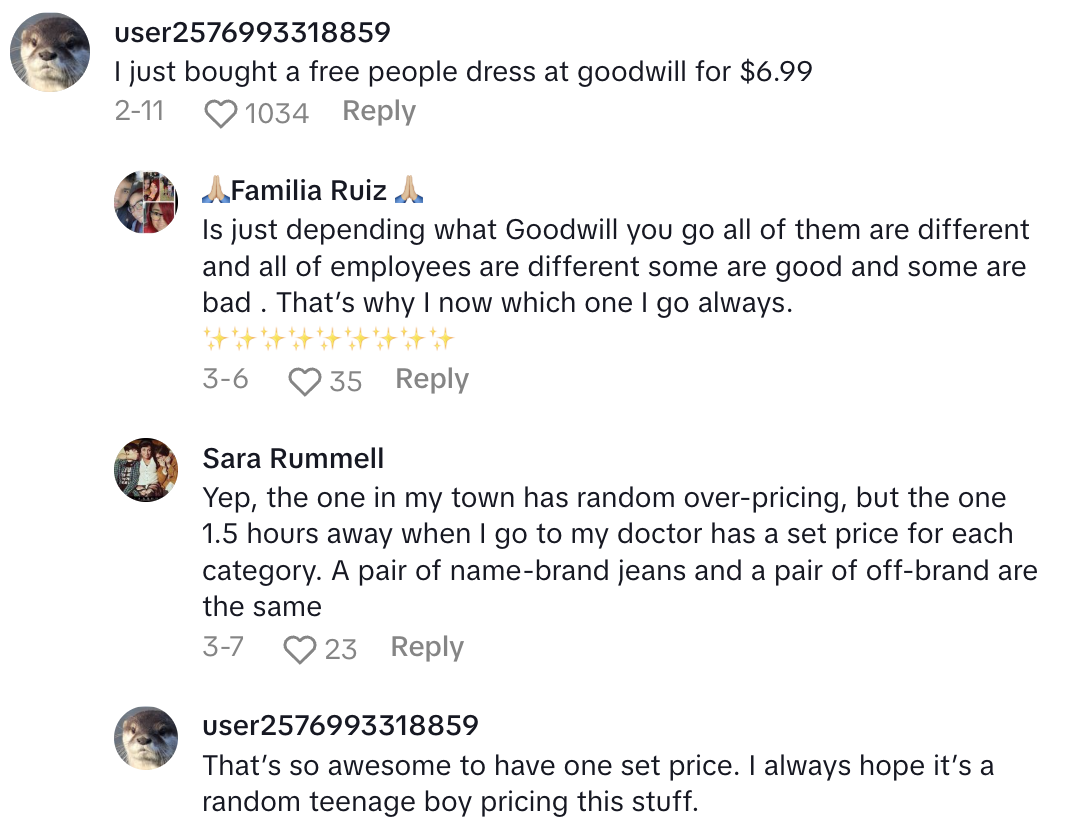The width and height of the screenshot is (1068, 828).
Task: Tap the heart on Familia Ruiz's reply
Action: pos(304,381)
